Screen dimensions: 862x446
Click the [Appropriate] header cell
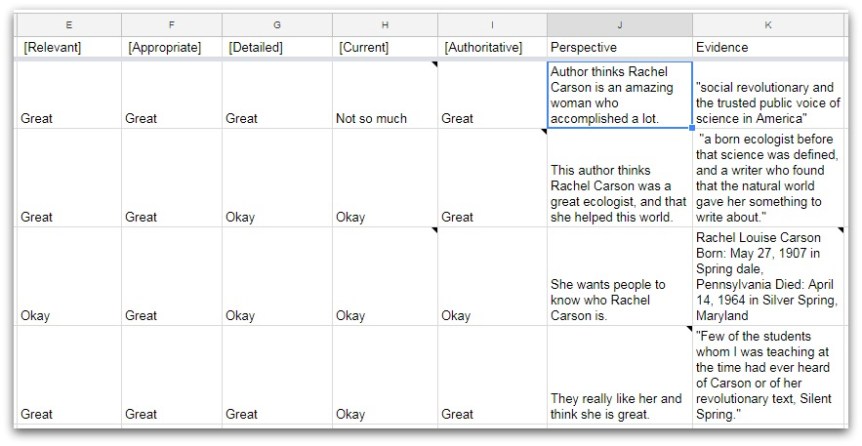(x=172, y=47)
